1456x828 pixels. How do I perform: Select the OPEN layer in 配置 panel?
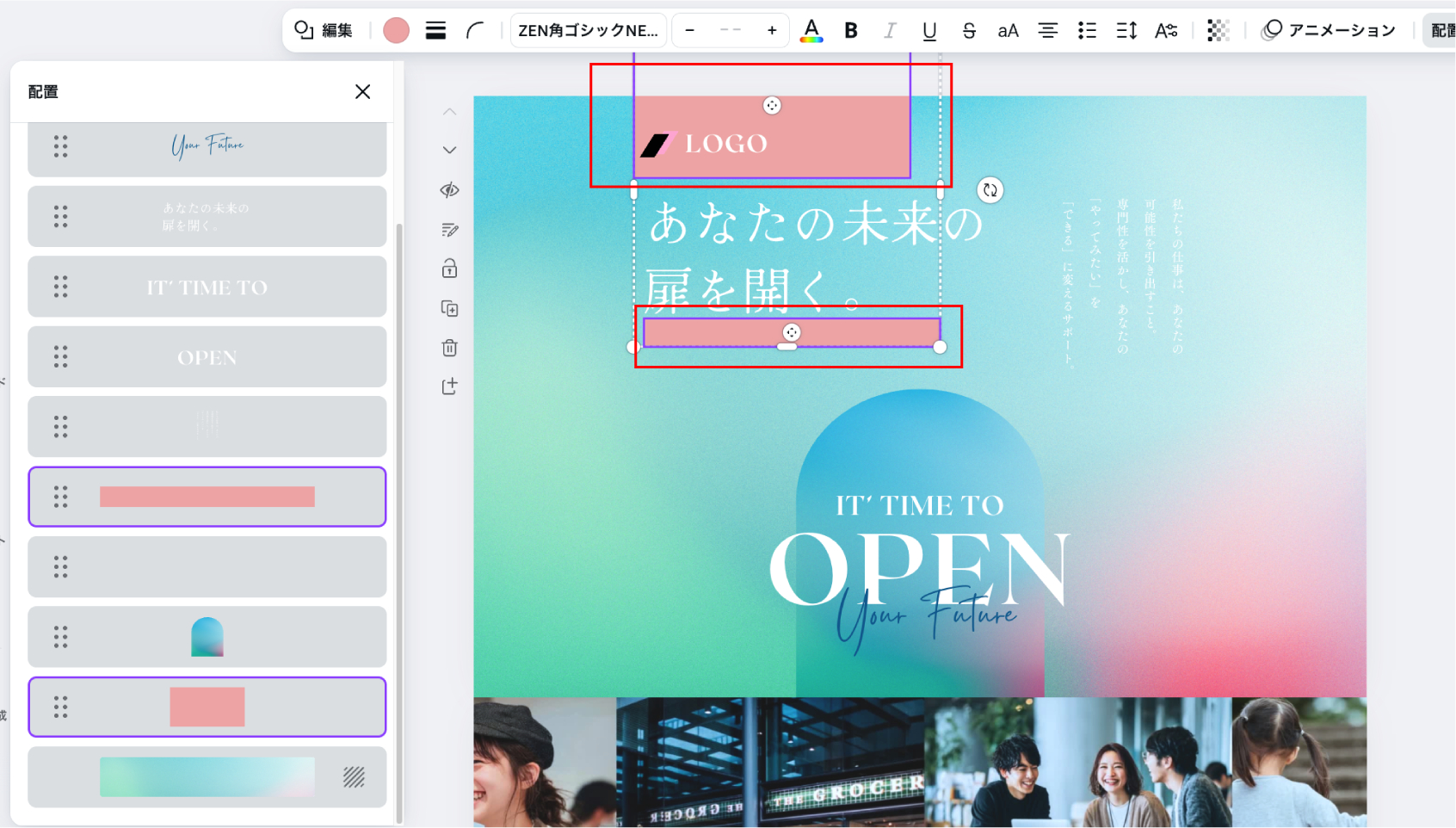[x=207, y=356]
